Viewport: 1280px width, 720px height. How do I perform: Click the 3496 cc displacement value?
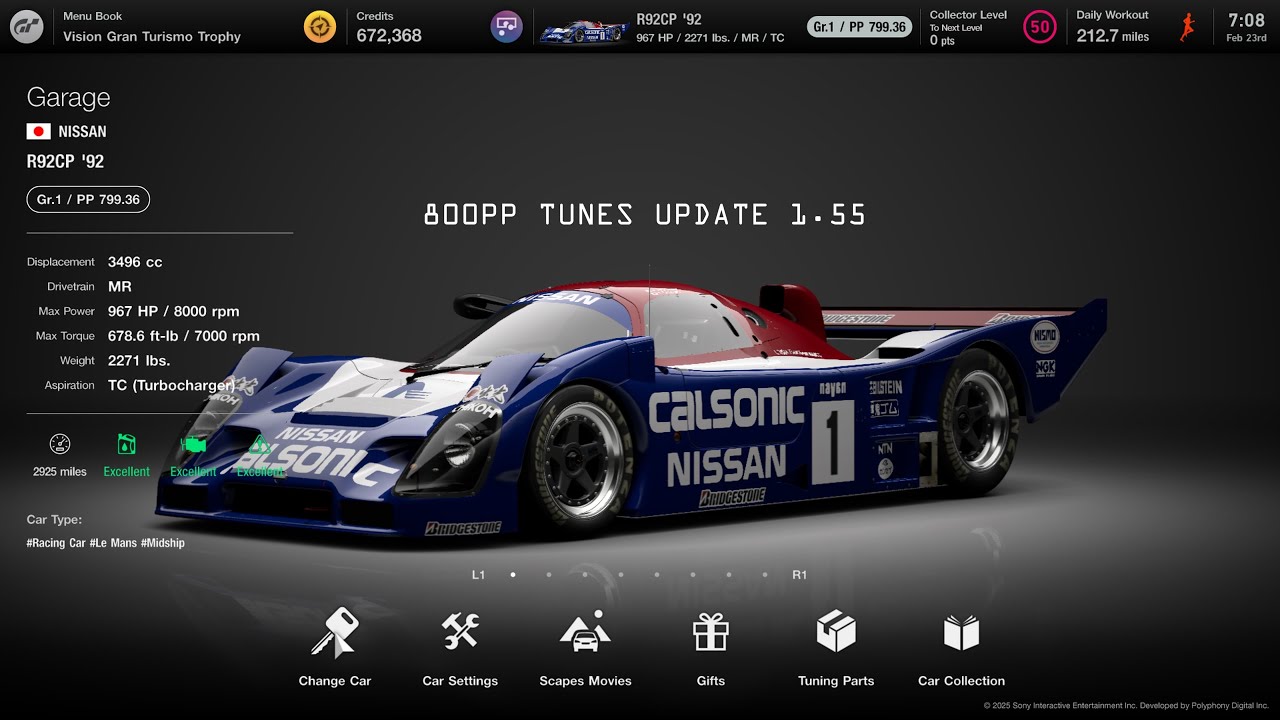point(135,262)
